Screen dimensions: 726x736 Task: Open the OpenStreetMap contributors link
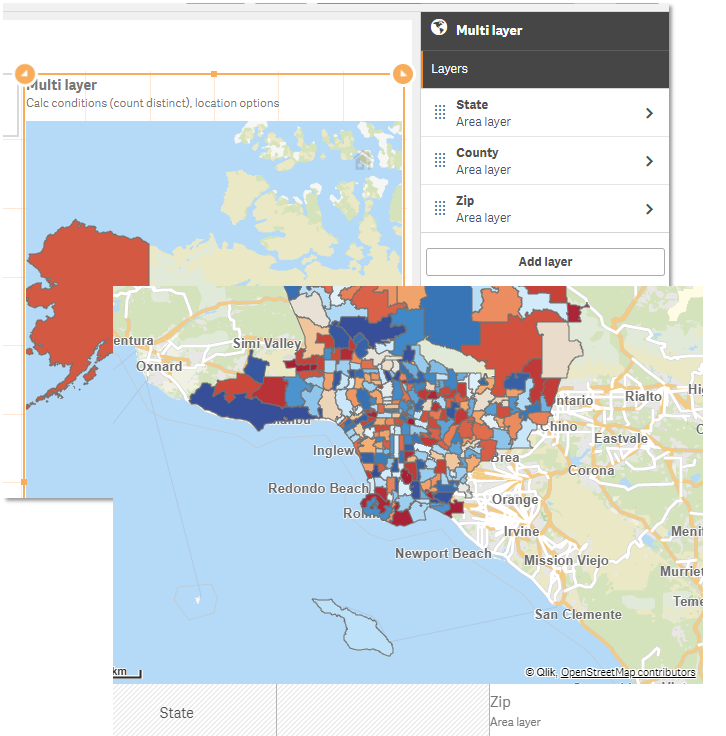pos(627,672)
